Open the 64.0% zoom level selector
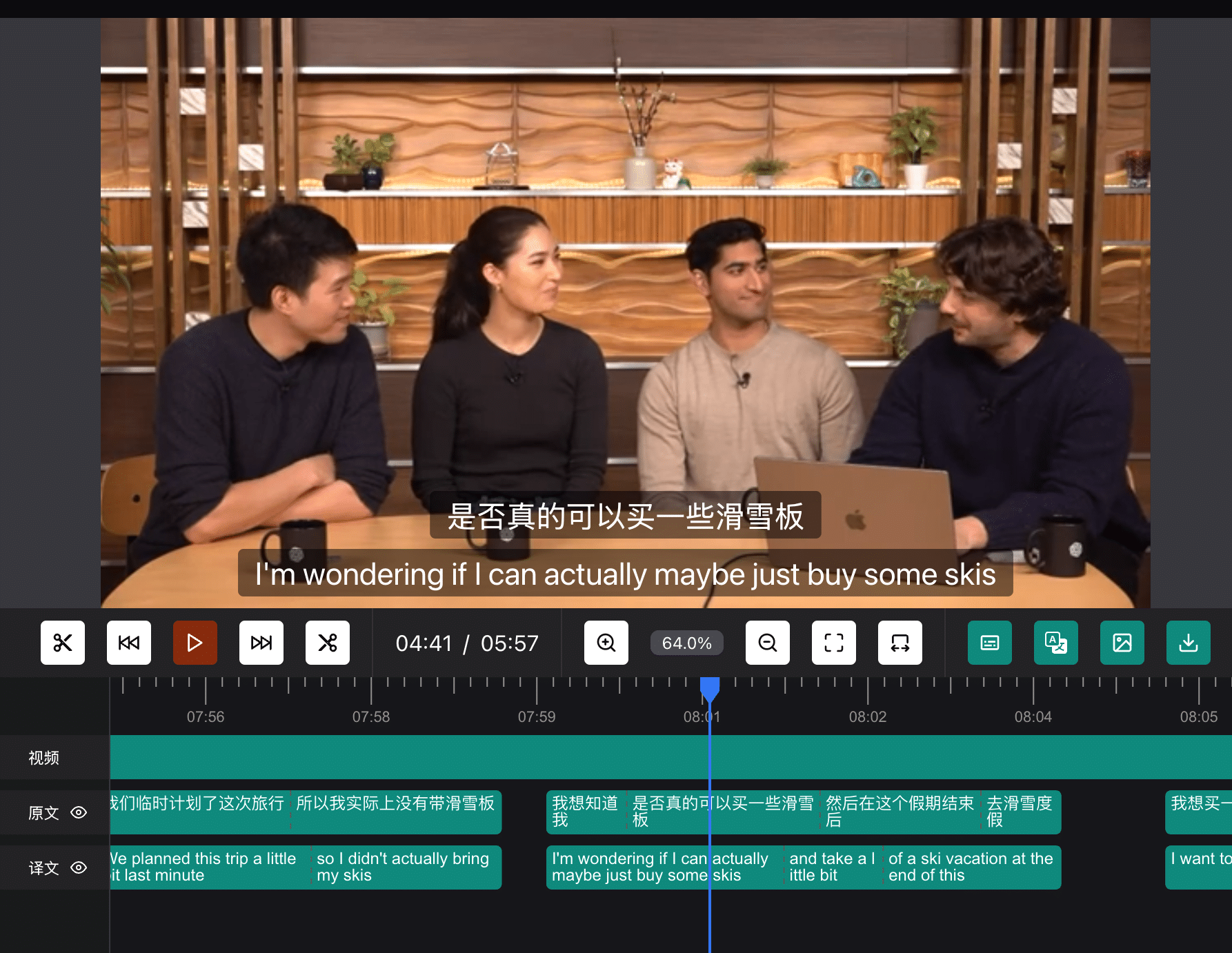 click(x=686, y=643)
